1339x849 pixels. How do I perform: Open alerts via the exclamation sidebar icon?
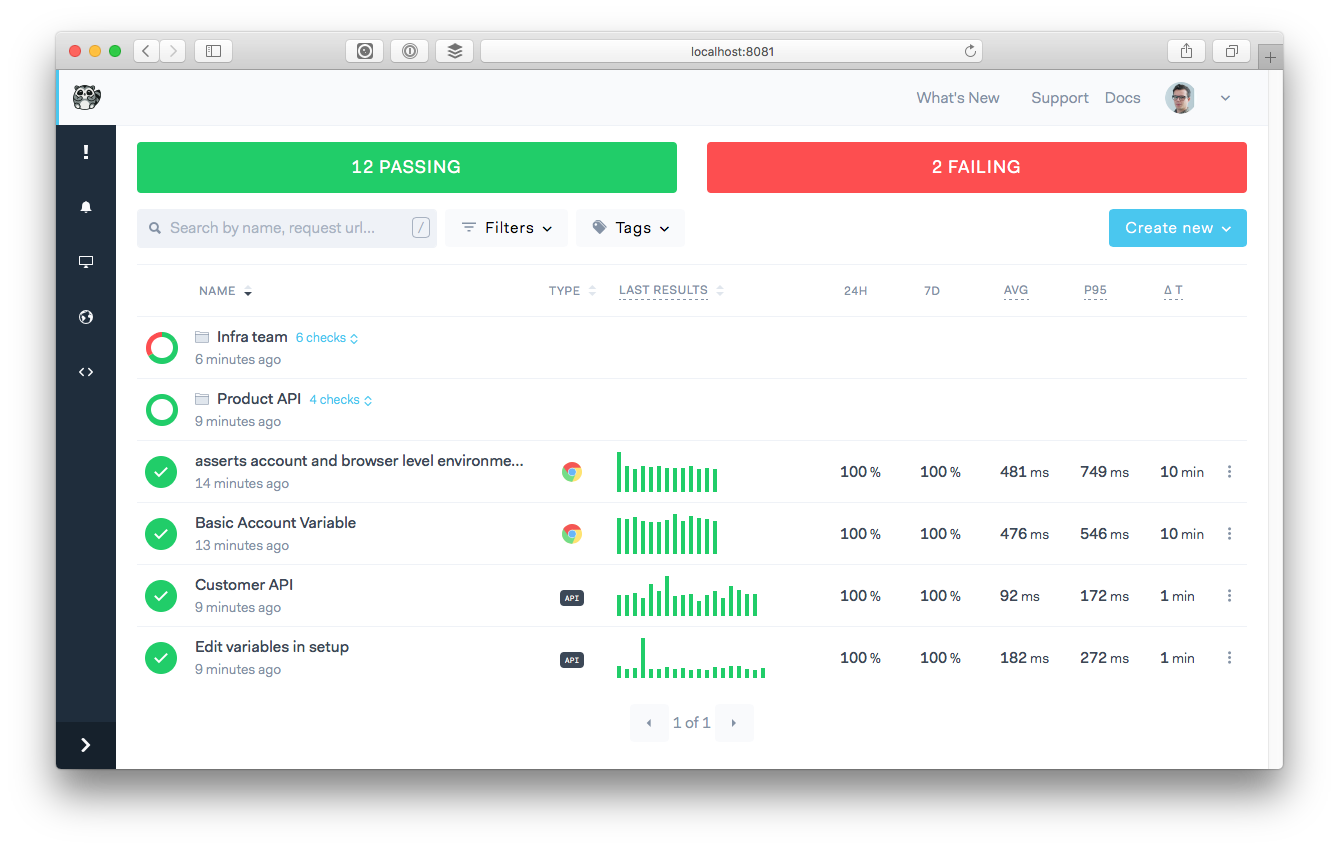(86, 151)
